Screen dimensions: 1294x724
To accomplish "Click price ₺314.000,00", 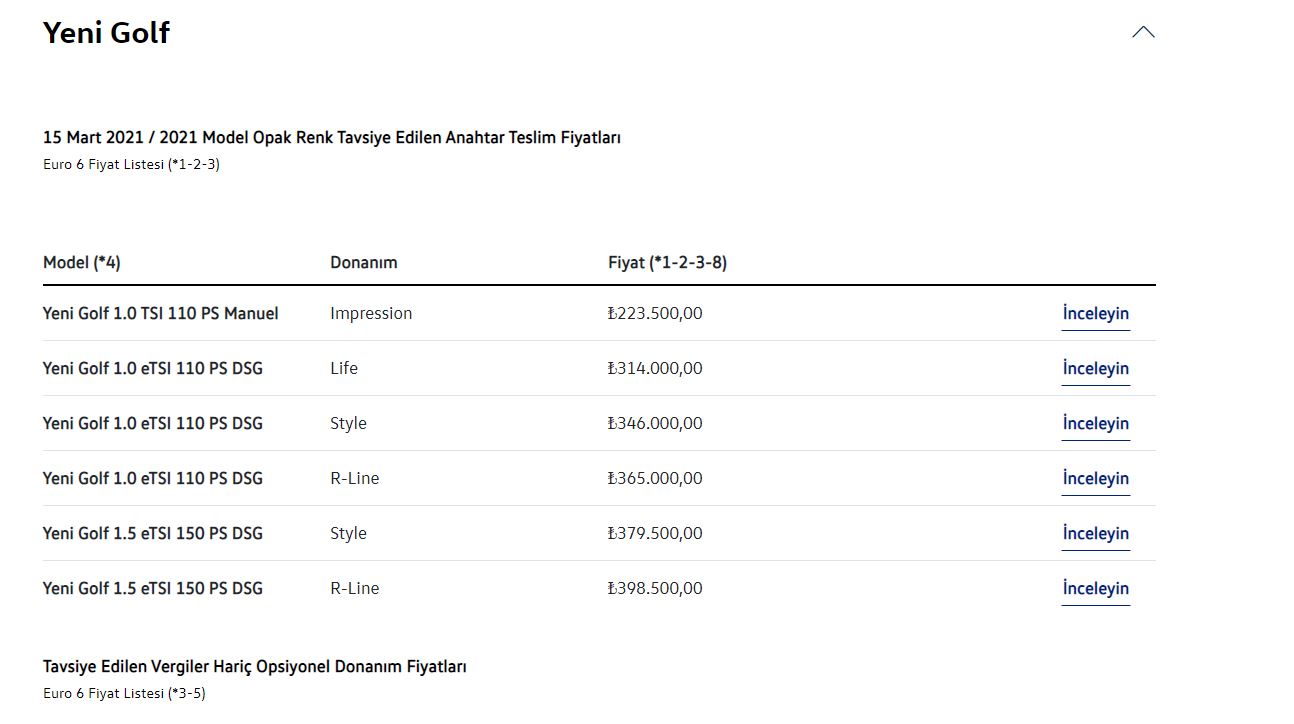I will click(655, 368).
